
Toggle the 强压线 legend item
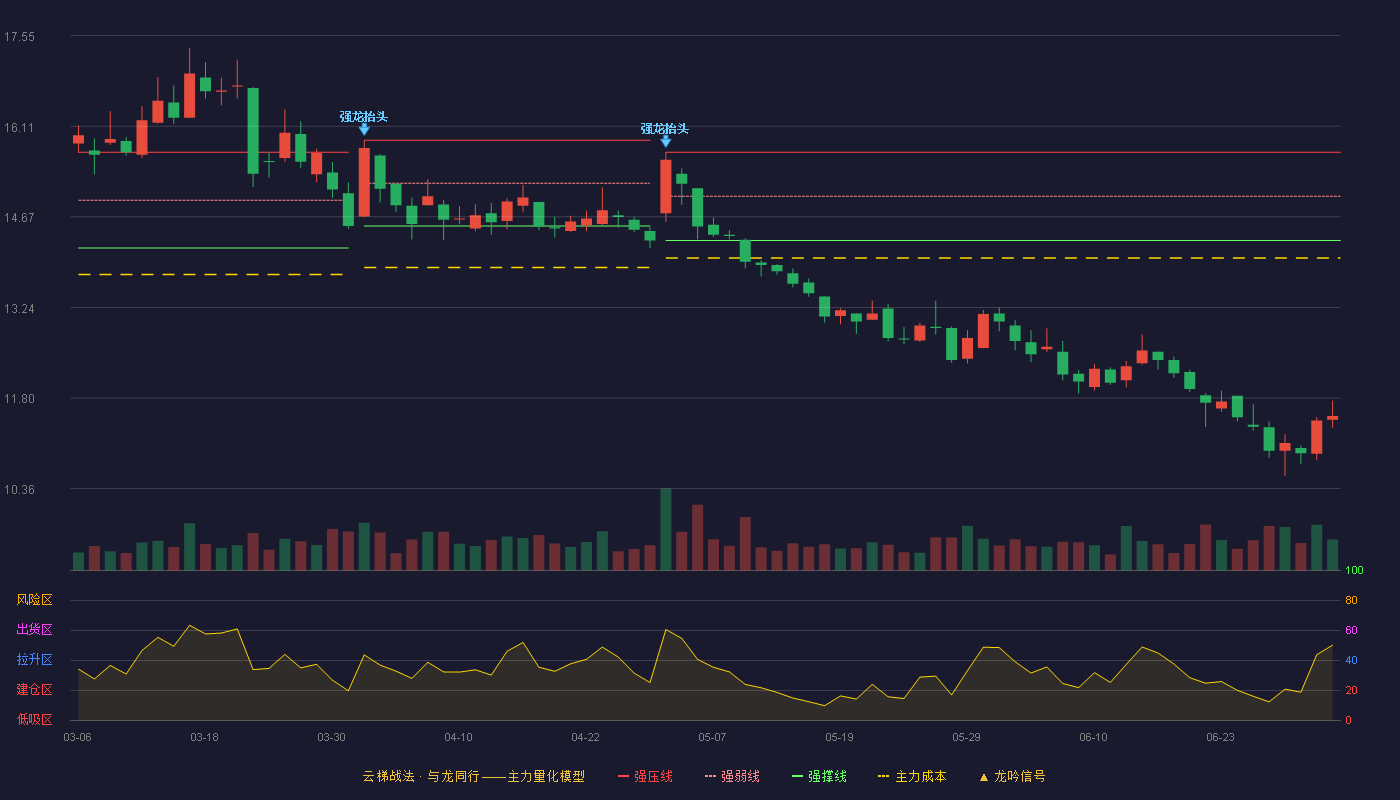click(645, 776)
